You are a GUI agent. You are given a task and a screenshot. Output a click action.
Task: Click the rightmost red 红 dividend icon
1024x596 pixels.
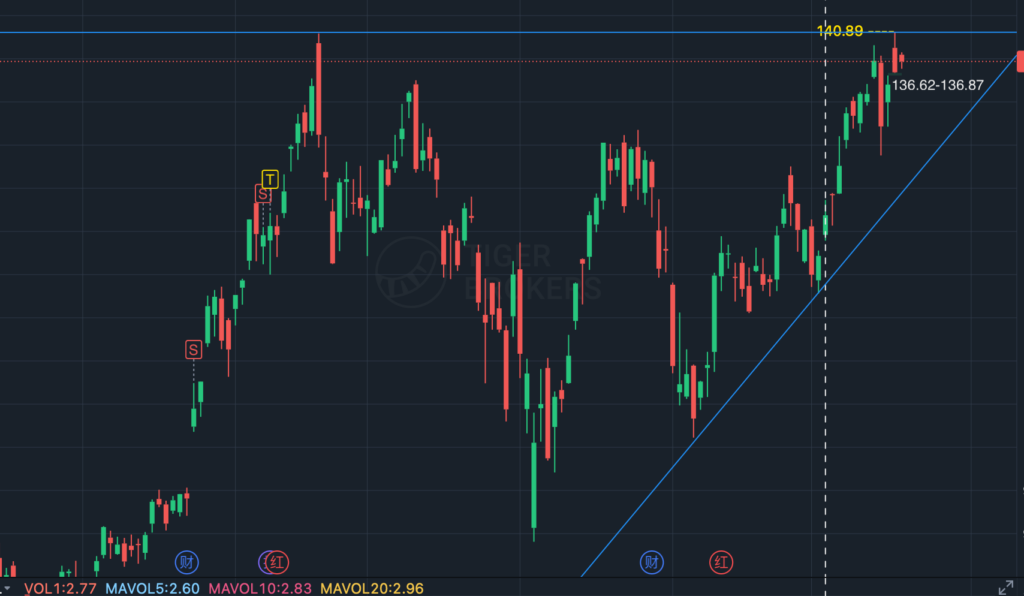[720, 562]
